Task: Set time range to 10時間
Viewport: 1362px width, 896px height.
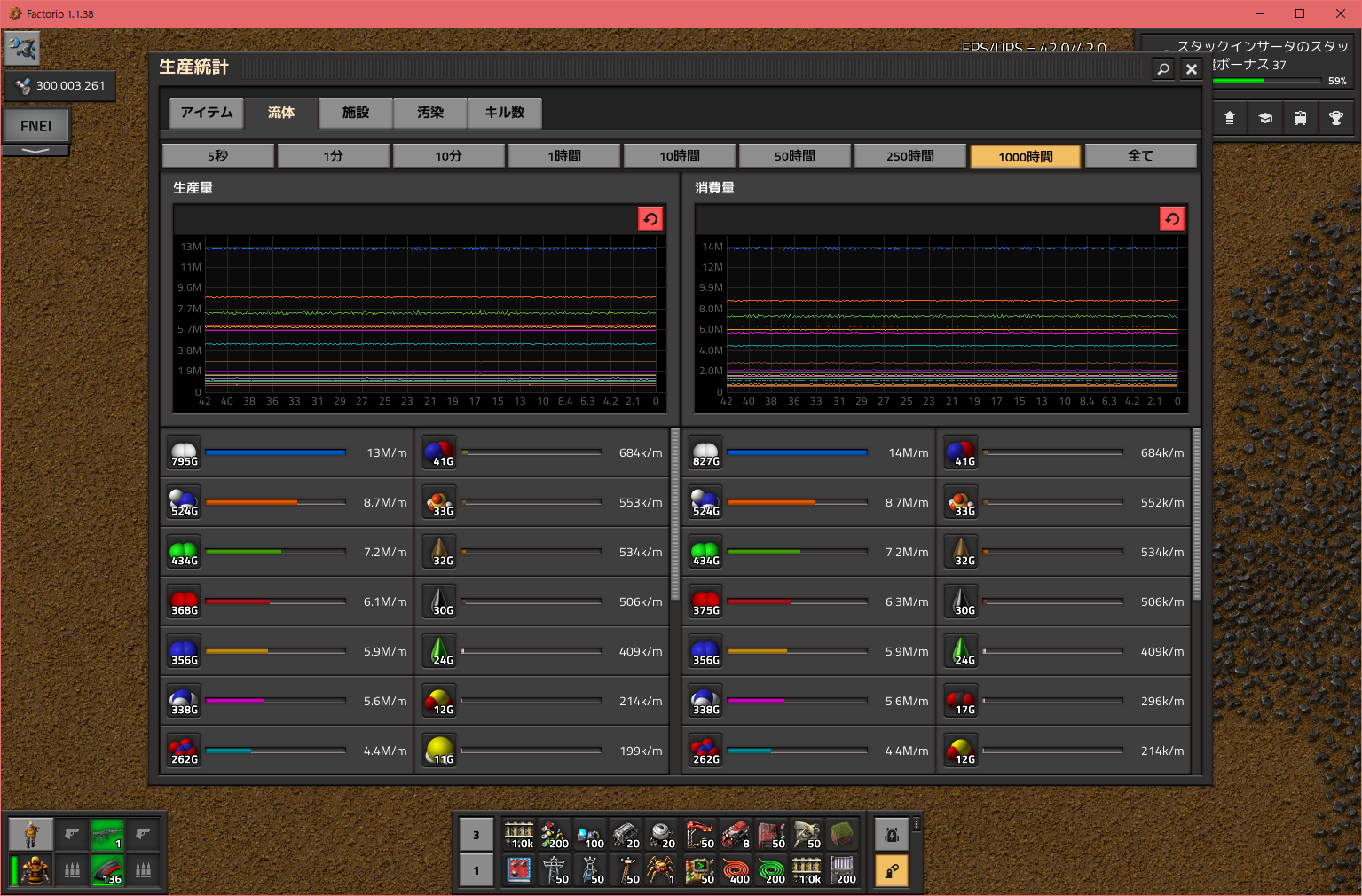Action: (680, 156)
